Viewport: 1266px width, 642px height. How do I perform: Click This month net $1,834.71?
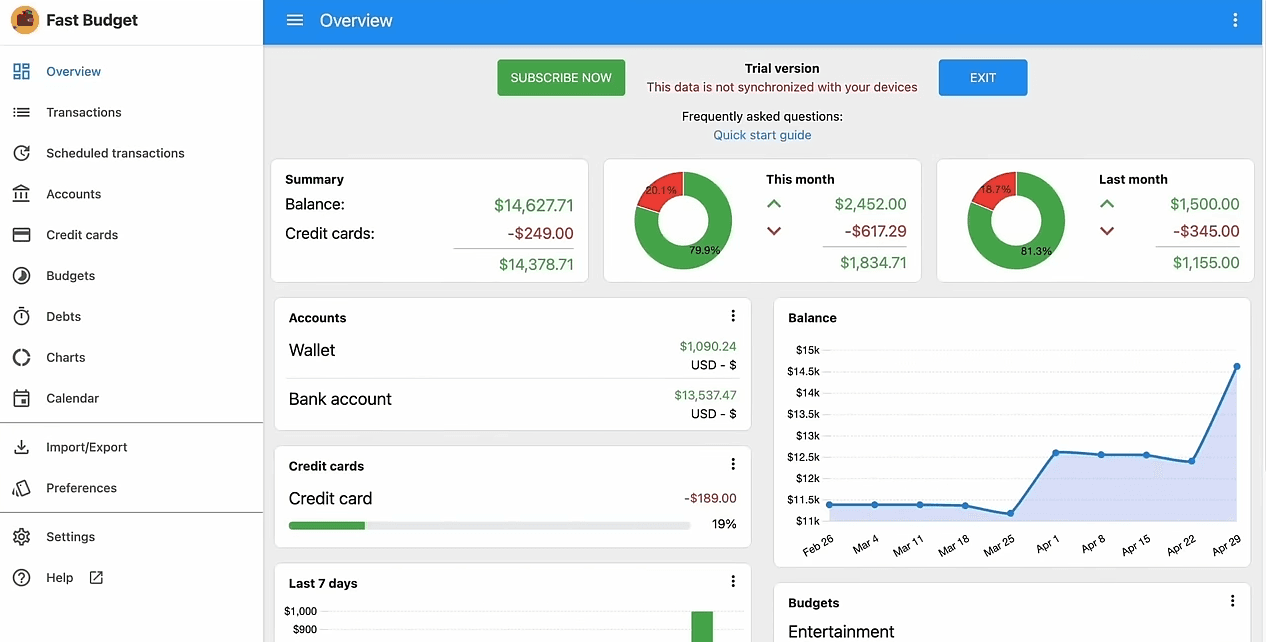(873, 263)
